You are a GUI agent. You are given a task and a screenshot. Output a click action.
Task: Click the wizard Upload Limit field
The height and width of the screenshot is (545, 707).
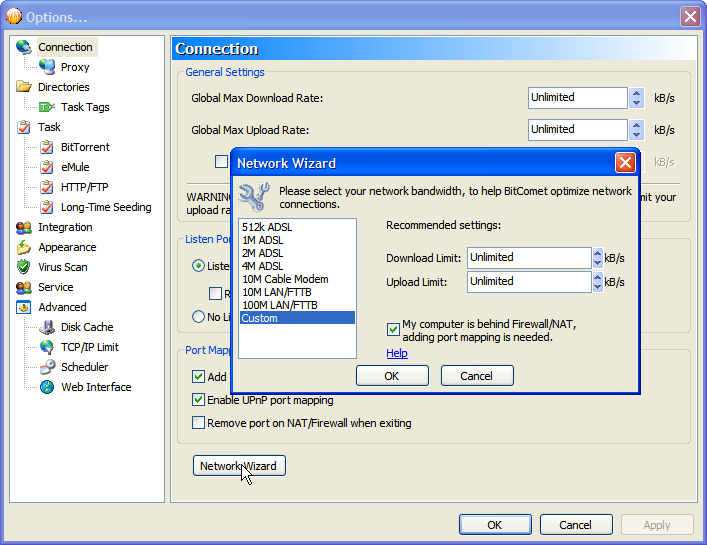529,282
